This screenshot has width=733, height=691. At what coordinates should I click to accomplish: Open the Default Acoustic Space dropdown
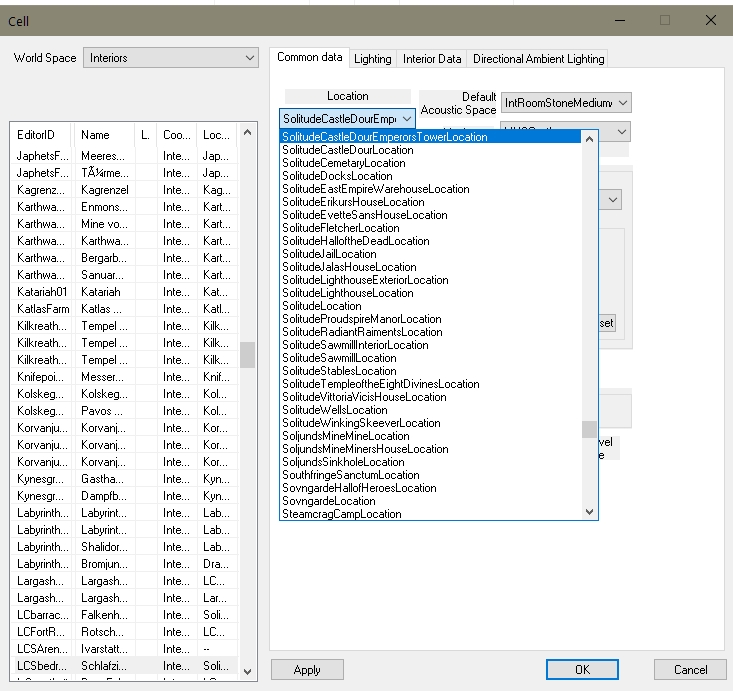[x=566, y=103]
